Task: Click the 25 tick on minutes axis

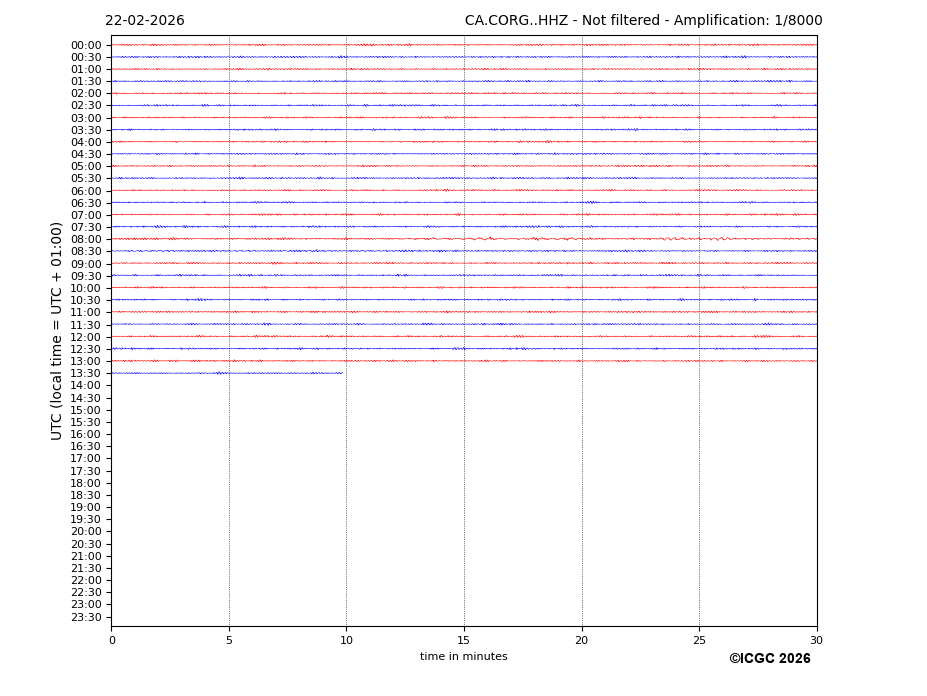Action: tap(699, 640)
